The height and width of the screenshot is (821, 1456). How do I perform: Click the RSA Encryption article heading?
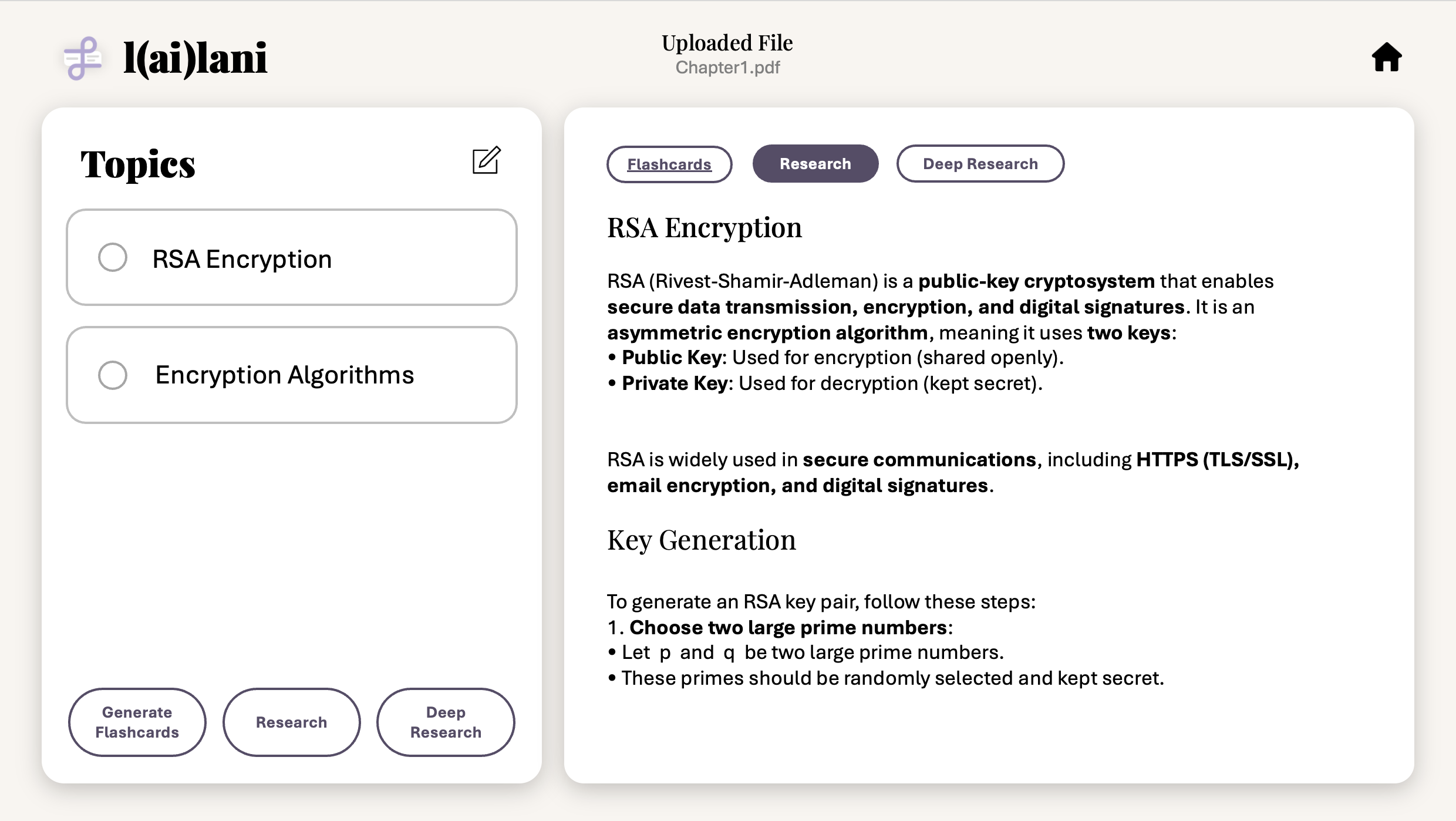tap(704, 227)
